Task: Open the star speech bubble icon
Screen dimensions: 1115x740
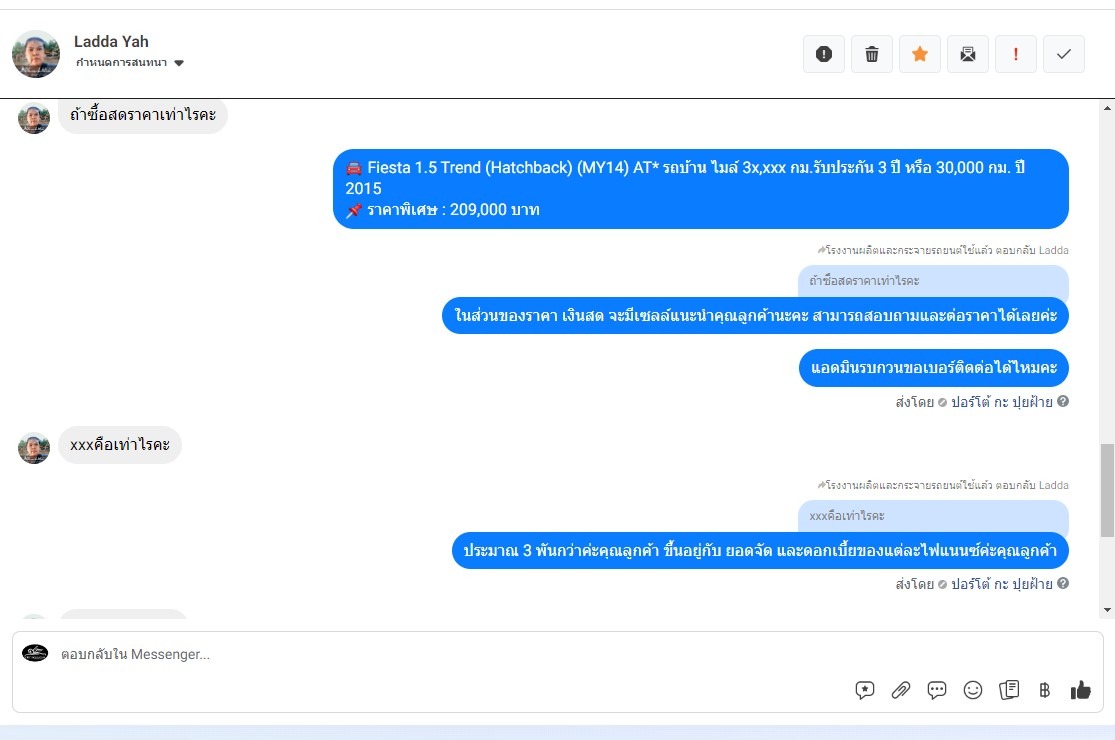Action: click(865, 690)
